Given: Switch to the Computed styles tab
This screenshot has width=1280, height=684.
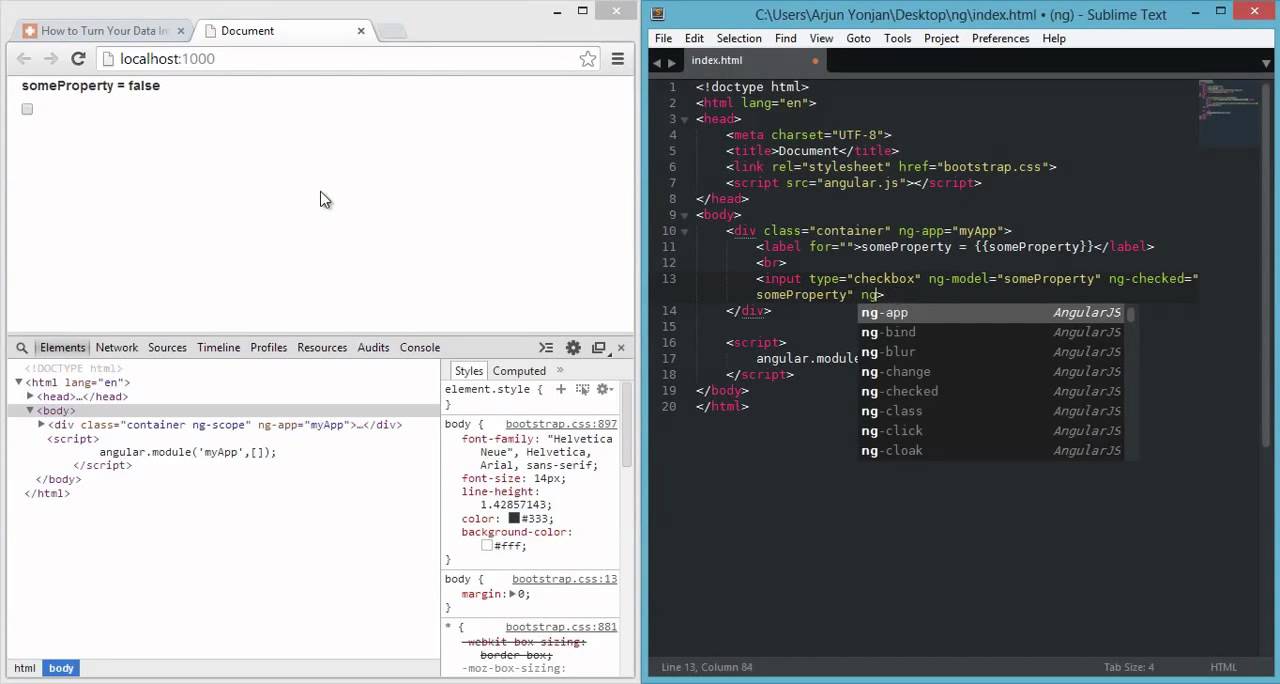Looking at the screenshot, I should [x=519, y=371].
